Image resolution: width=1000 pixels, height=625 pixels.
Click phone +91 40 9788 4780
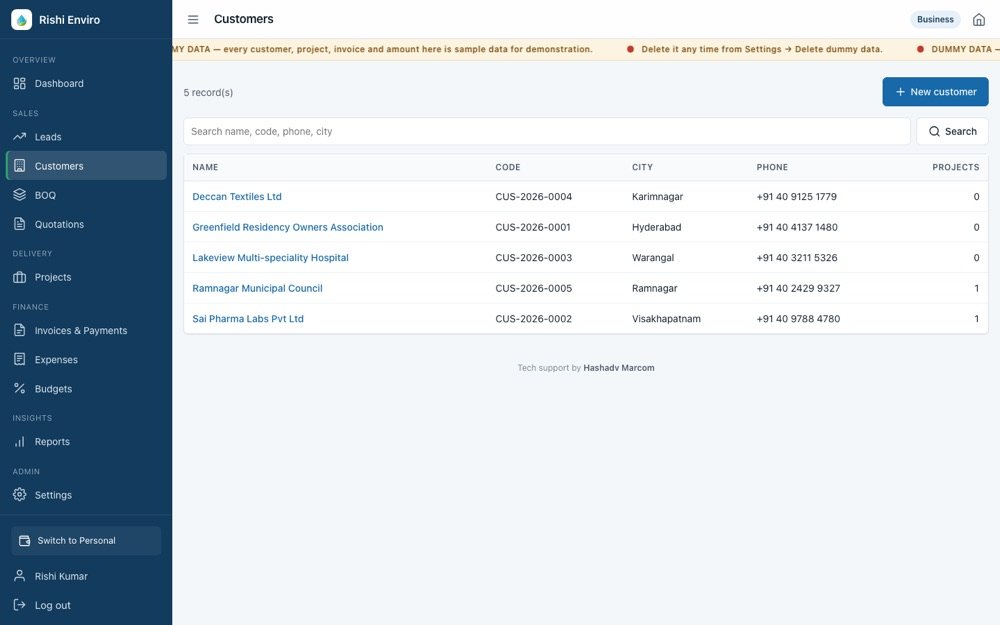point(798,319)
